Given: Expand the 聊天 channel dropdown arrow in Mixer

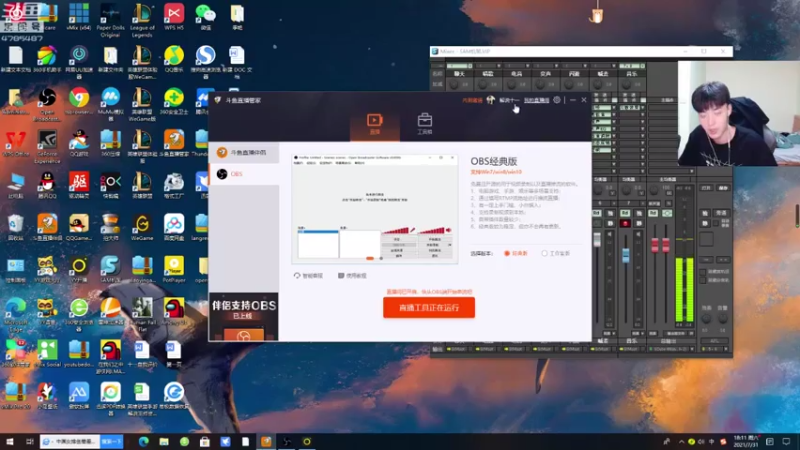Looking at the screenshot, I should point(470,66).
